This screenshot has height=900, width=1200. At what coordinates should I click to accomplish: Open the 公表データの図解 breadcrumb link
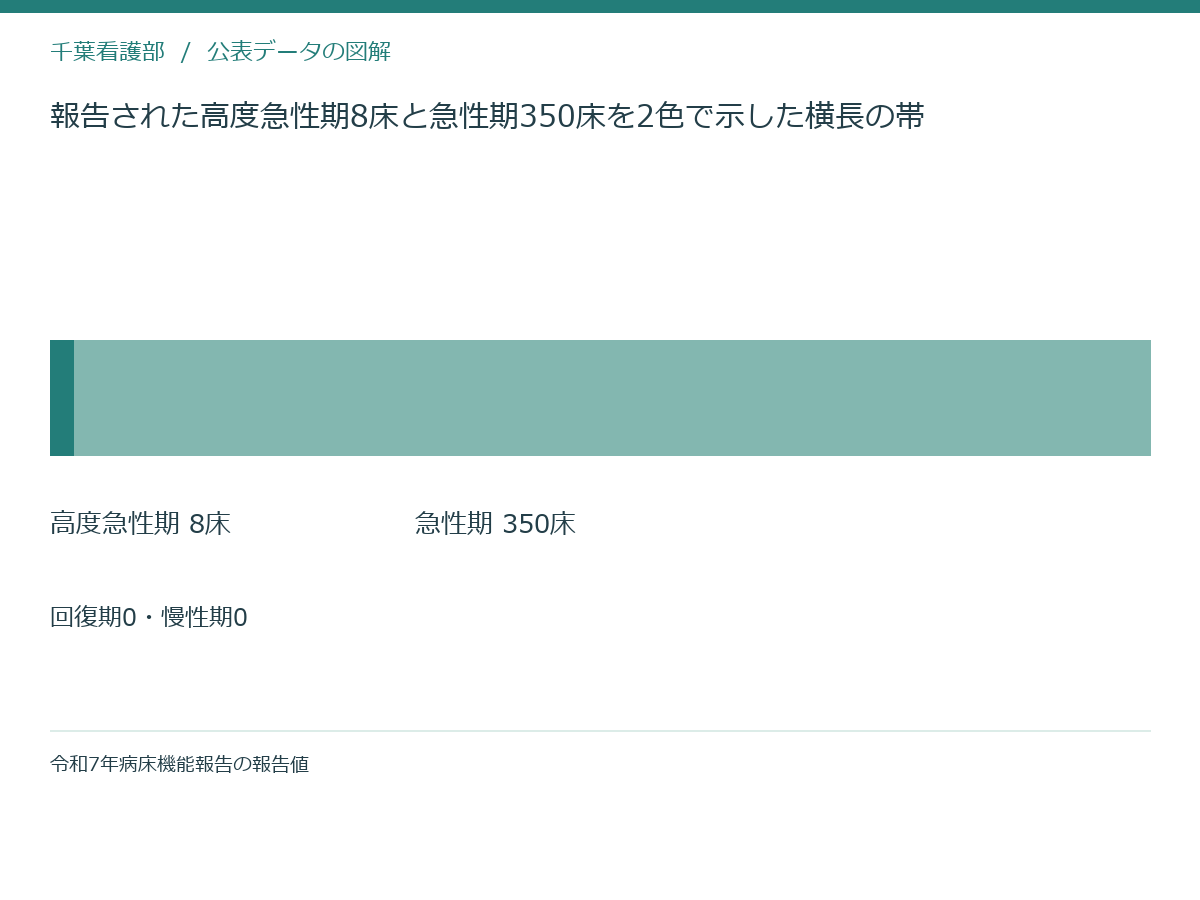[299, 52]
